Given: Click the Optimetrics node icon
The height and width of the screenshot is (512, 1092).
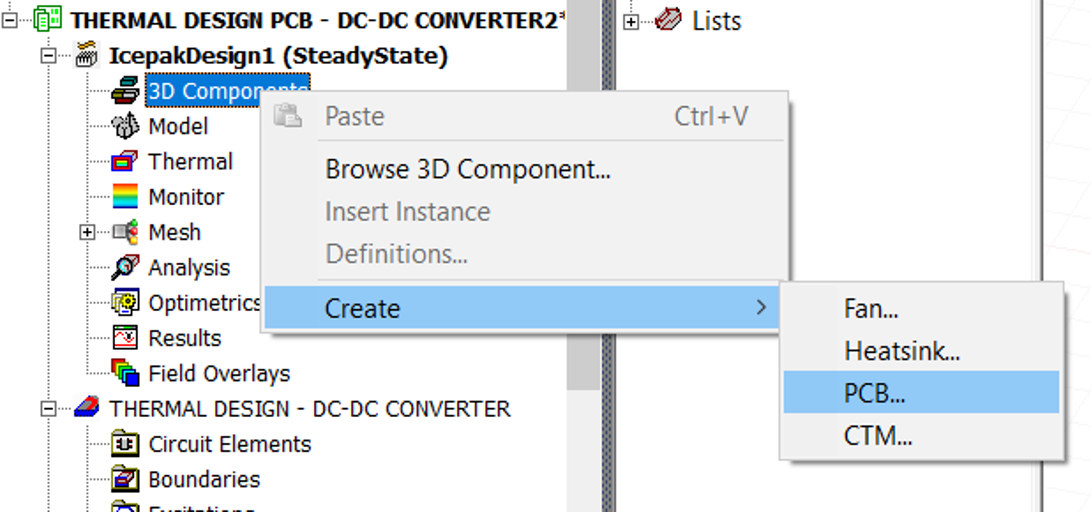Looking at the screenshot, I should tap(125, 303).
